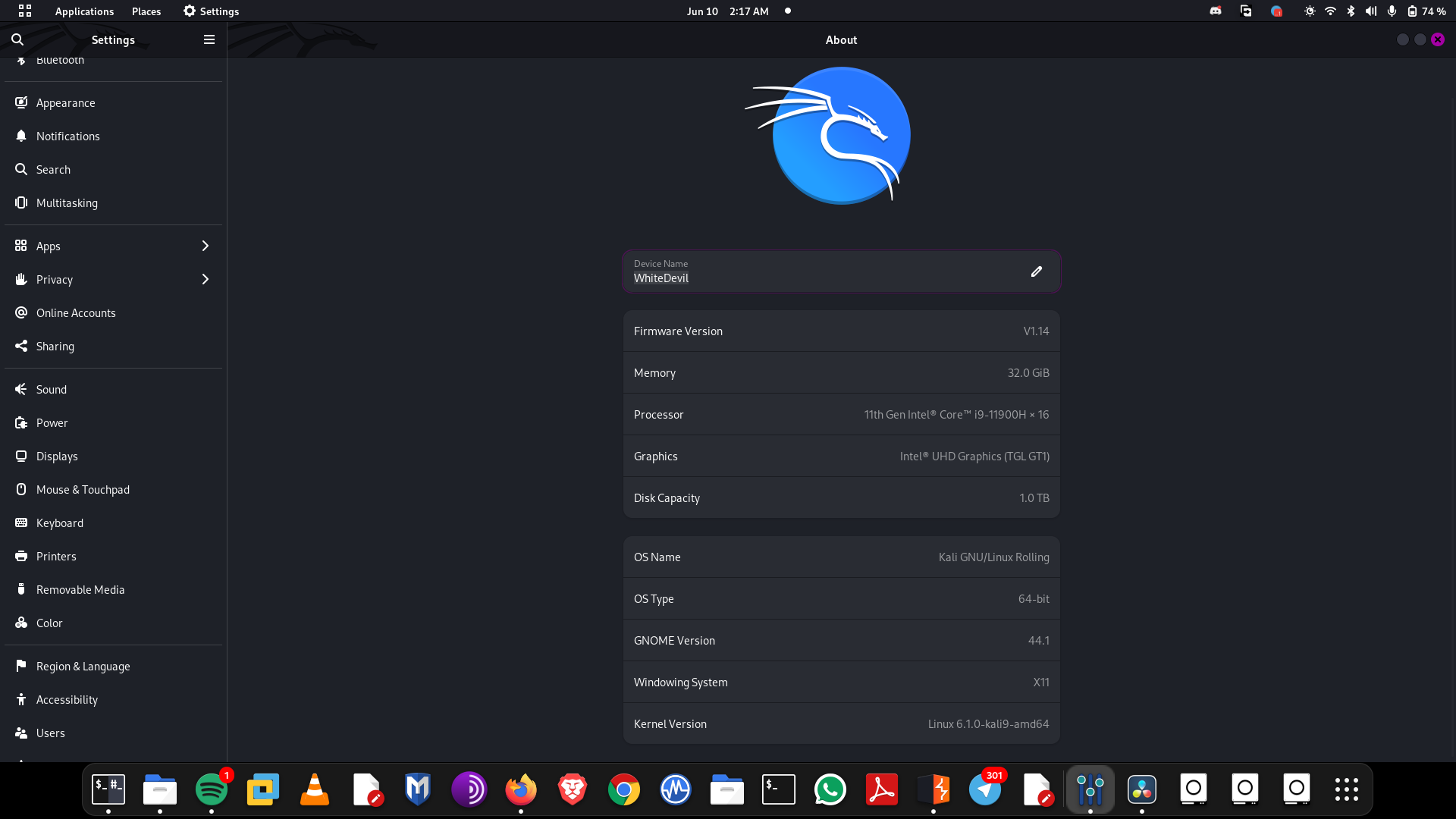Click the Jun 10 clock in top bar
The image size is (1456, 819).
(727, 11)
